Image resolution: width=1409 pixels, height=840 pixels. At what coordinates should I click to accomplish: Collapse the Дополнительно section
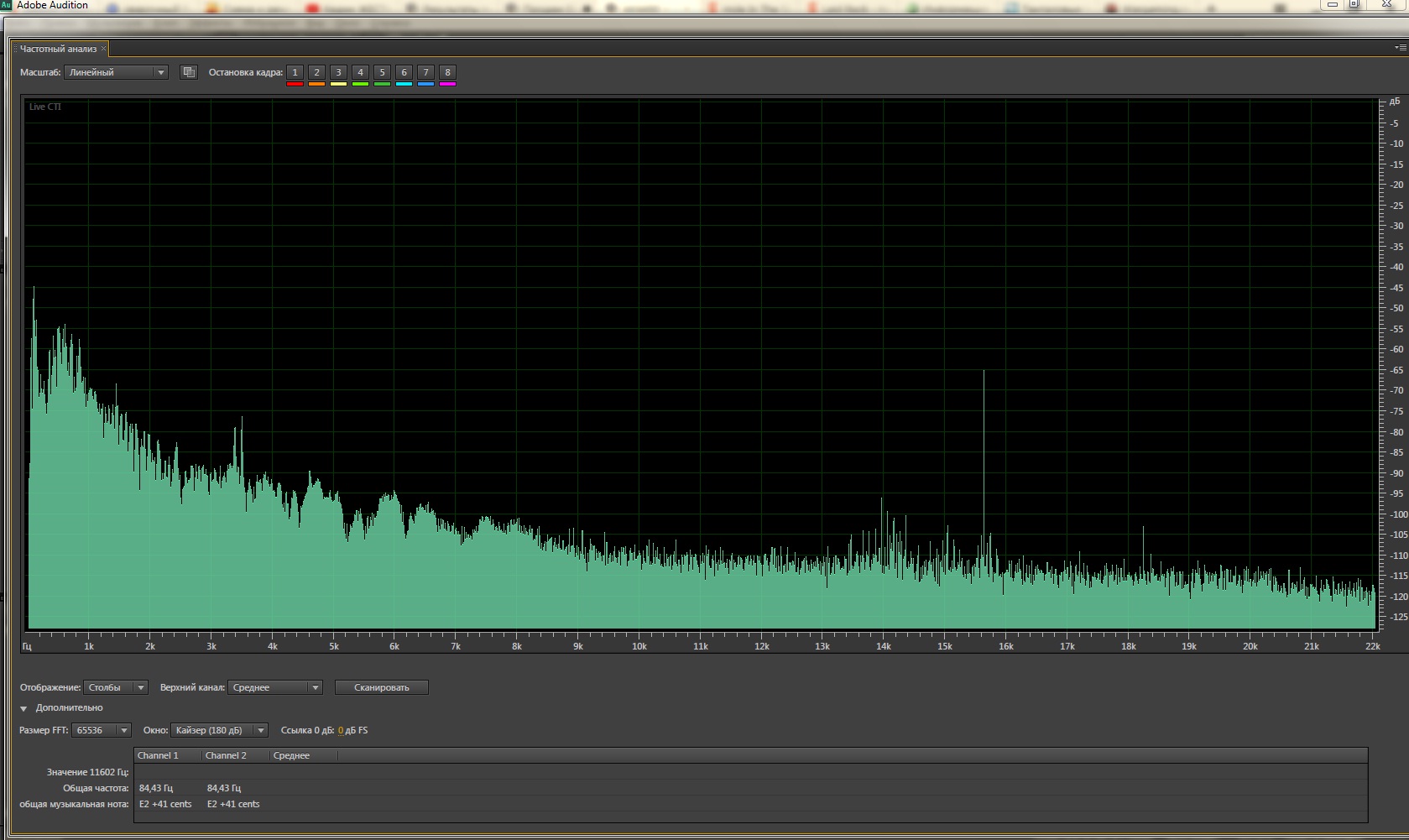(x=23, y=708)
